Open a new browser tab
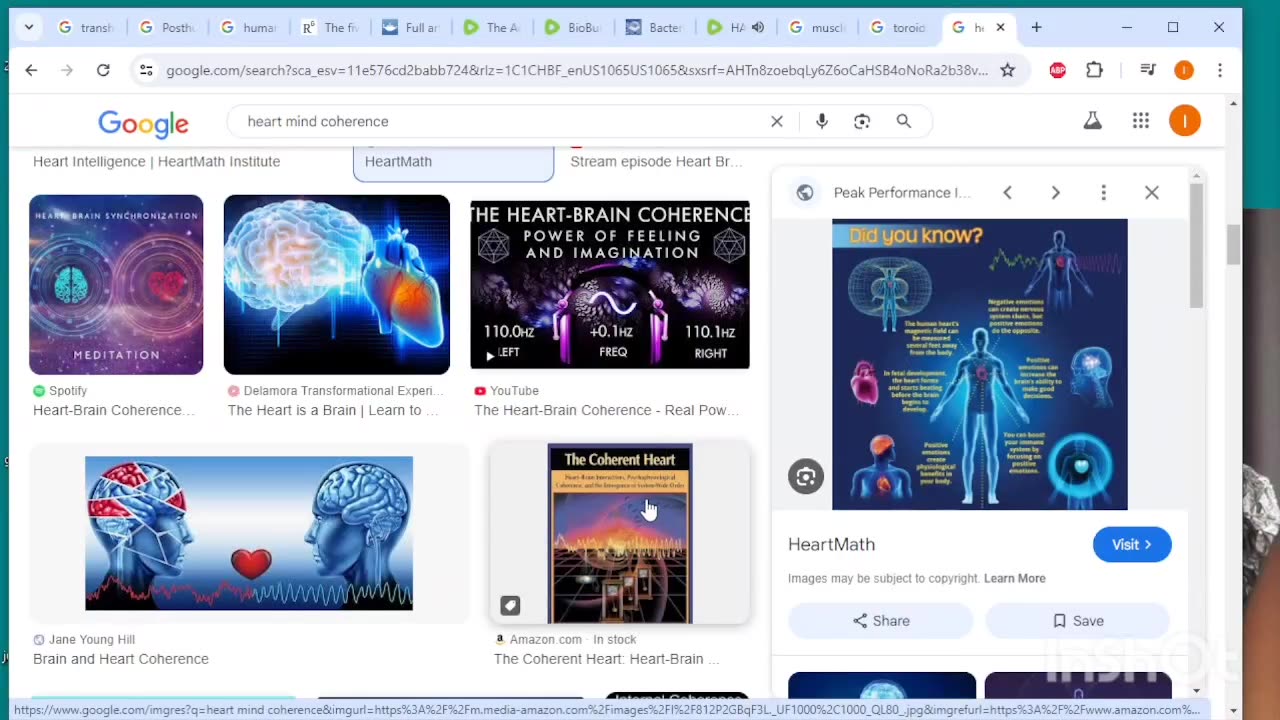This screenshot has height=720, width=1280. click(x=1036, y=27)
